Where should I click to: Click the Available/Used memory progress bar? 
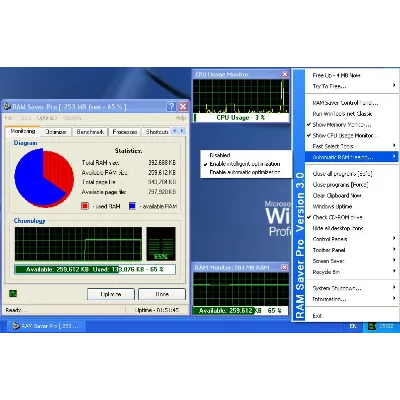pos(95,269)
